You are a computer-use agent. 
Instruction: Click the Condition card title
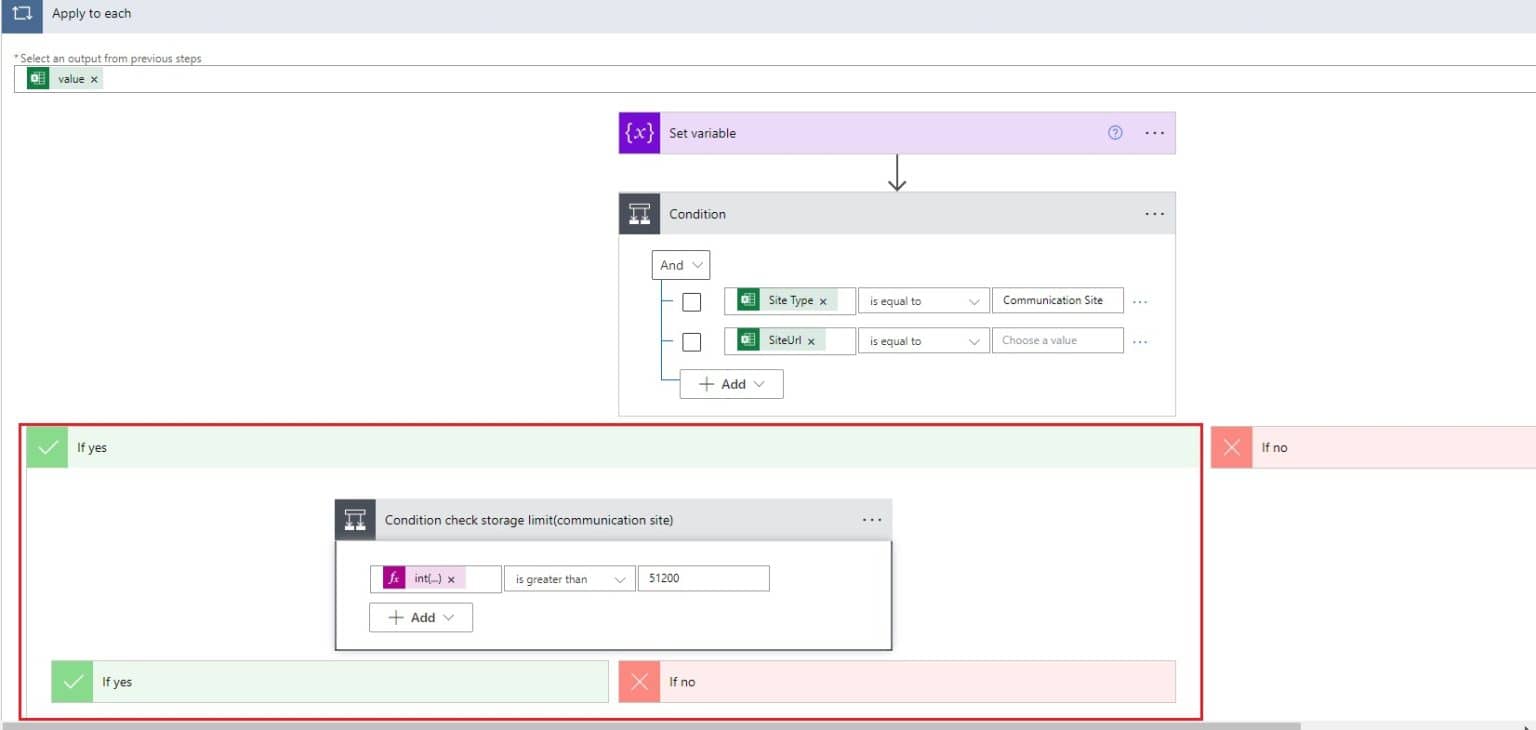click(x=697, y=214)
